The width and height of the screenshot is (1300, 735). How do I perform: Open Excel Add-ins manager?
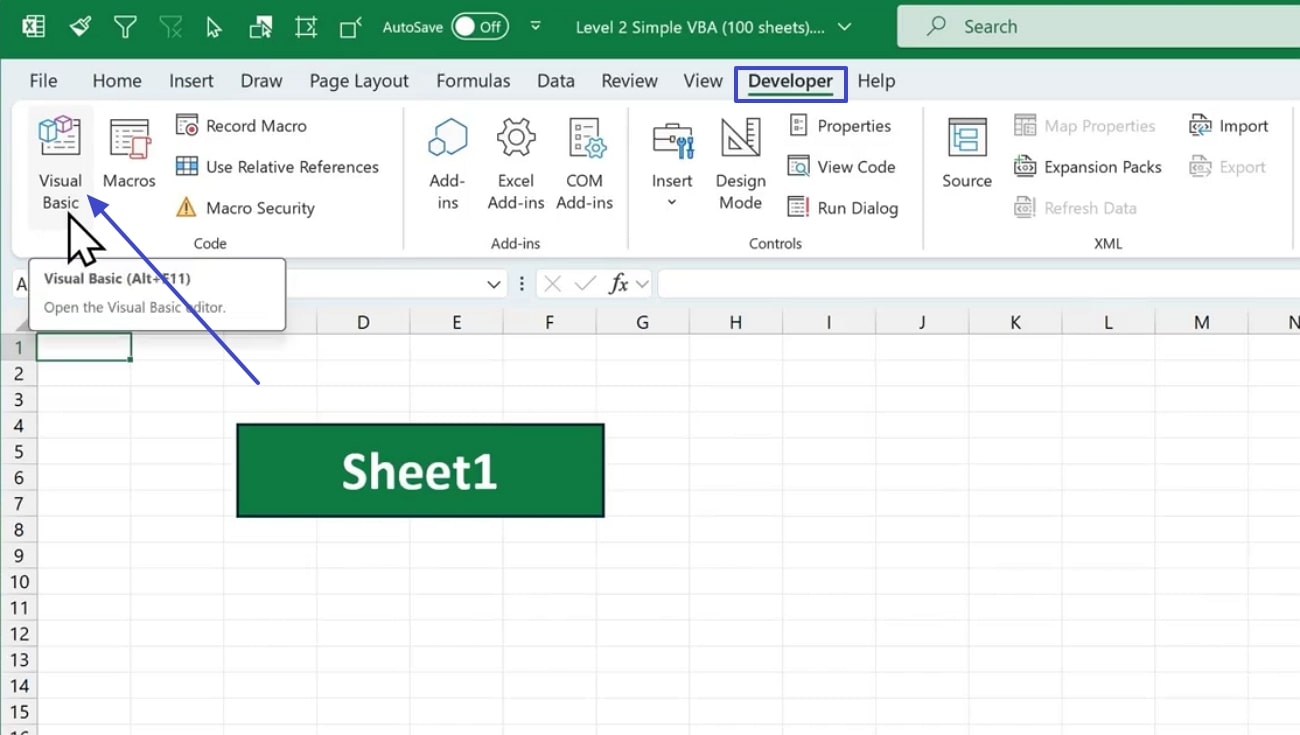click(x=516, y=165)
